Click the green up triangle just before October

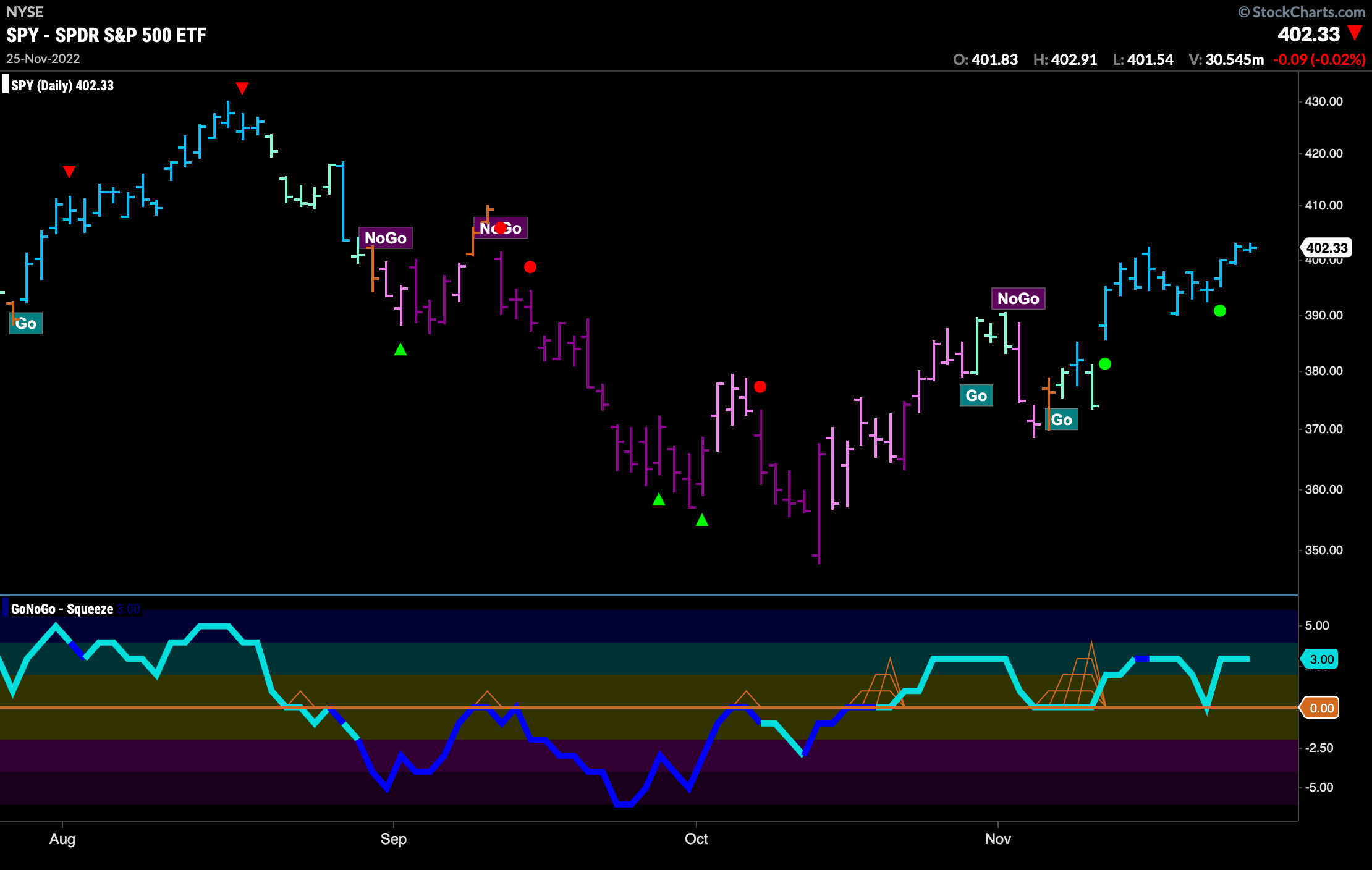659,499
